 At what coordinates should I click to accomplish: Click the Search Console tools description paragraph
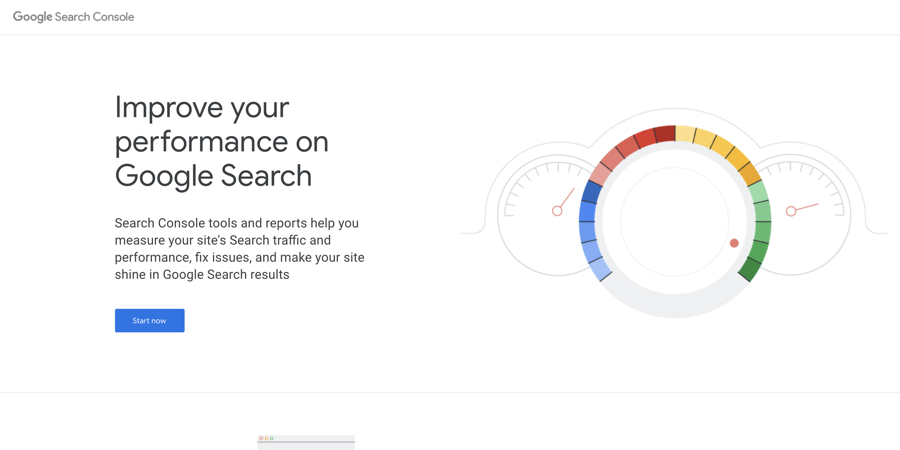coord(239,249)
